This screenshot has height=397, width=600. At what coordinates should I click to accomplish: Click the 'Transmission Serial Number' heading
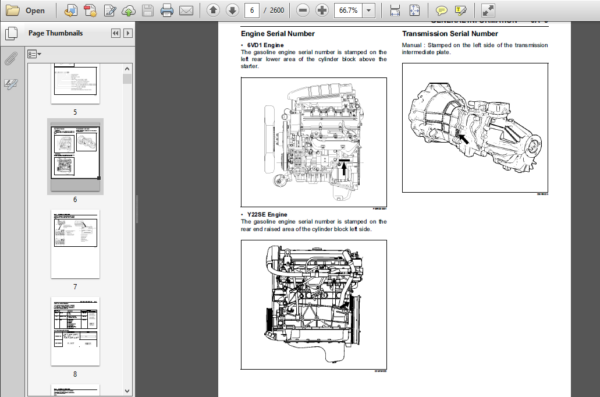450,34
